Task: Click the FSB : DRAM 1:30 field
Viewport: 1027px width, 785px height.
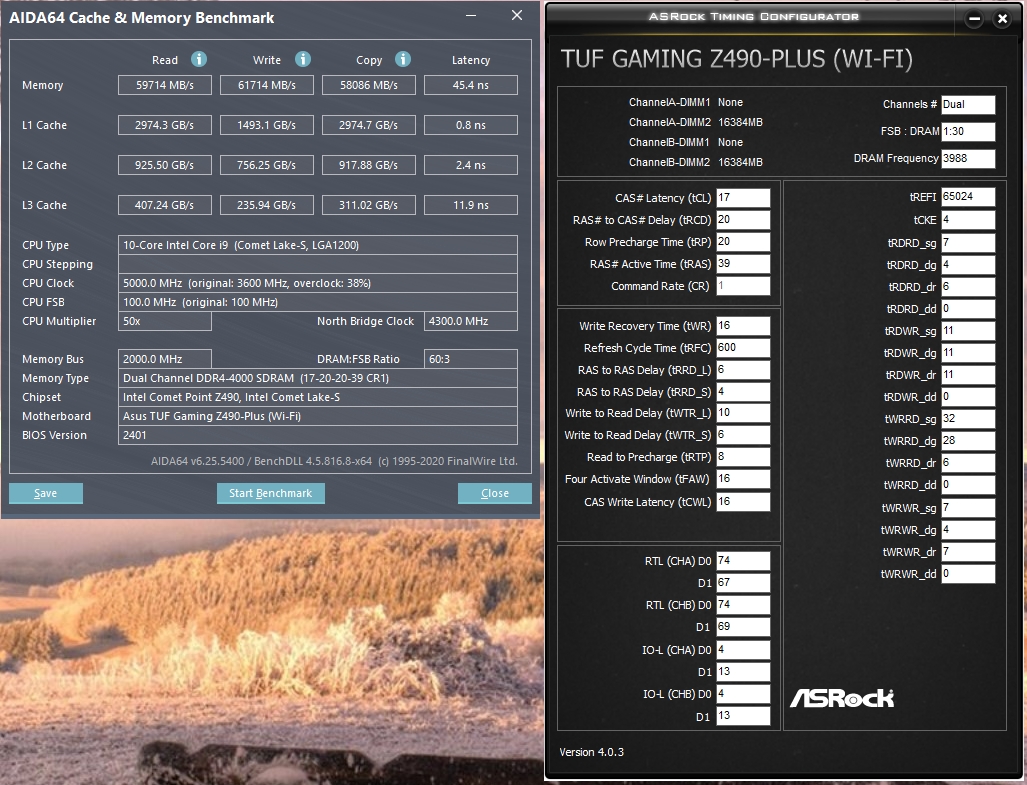Action: [x=968, y=132]
